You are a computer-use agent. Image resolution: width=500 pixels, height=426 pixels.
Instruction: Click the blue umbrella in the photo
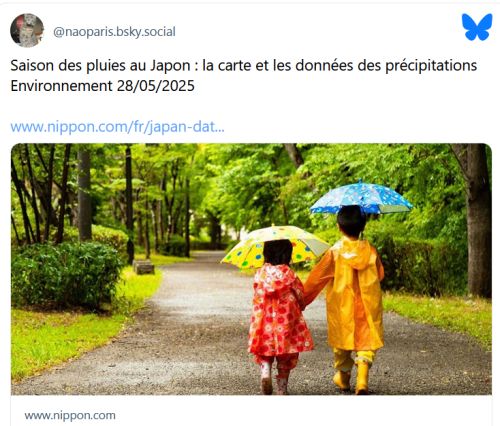point(361,198)
